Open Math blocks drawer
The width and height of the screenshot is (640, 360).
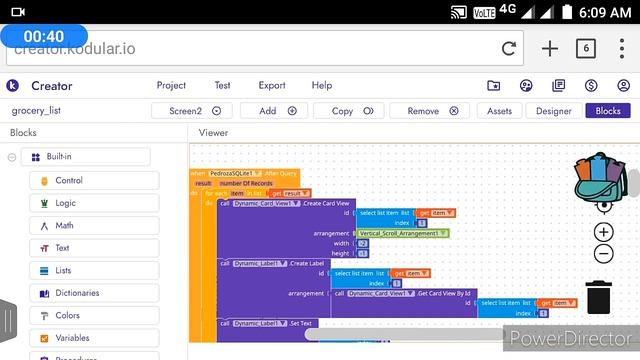[x=94, y=225]
